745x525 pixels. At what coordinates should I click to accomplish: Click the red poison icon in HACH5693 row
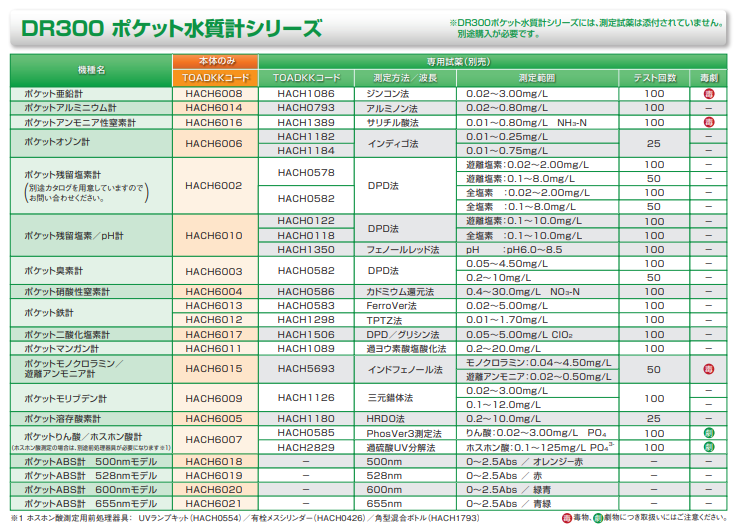point(708,369)
